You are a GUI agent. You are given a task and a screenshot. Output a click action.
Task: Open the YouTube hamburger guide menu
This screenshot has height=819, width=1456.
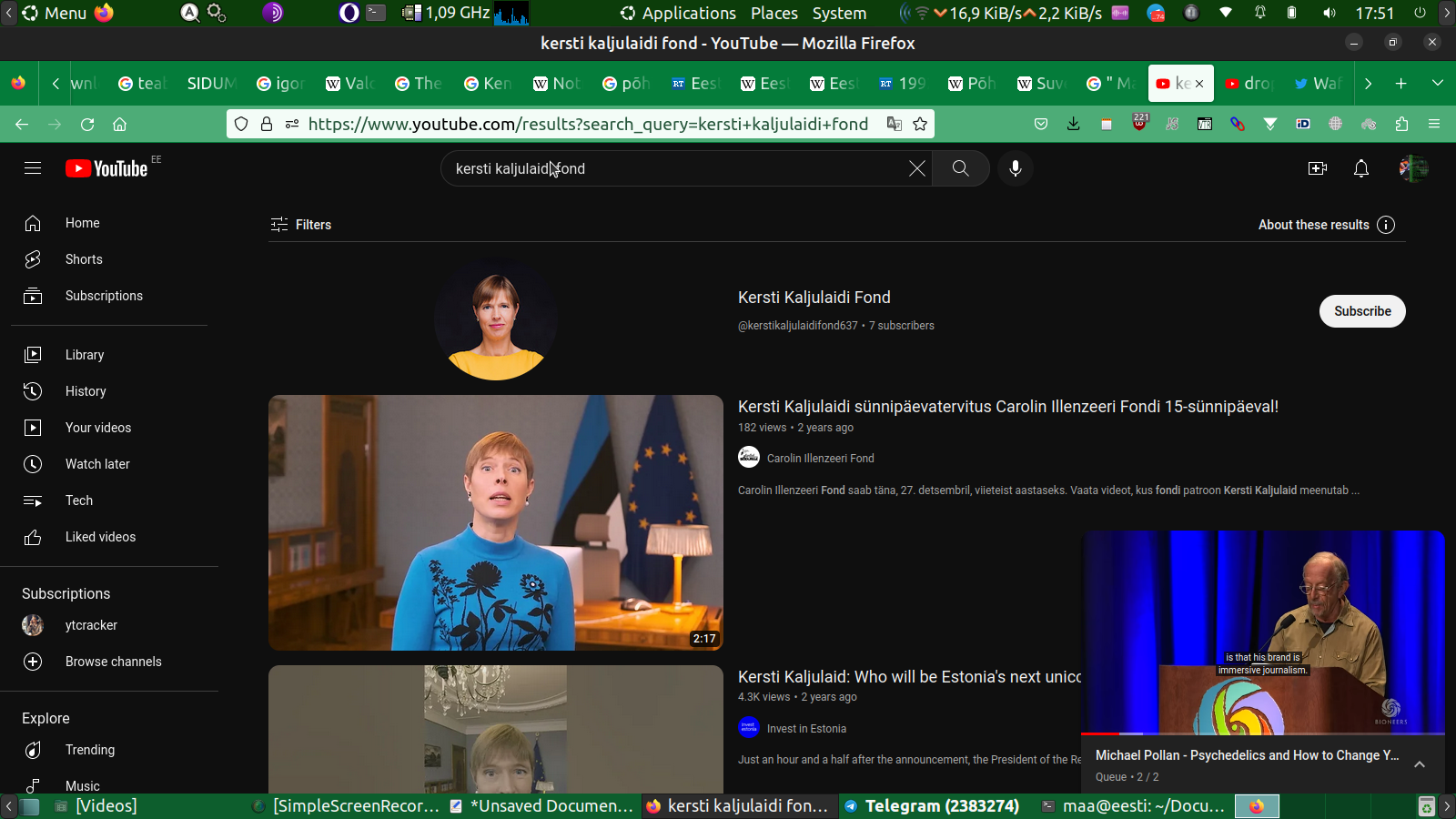click(33, 168)
